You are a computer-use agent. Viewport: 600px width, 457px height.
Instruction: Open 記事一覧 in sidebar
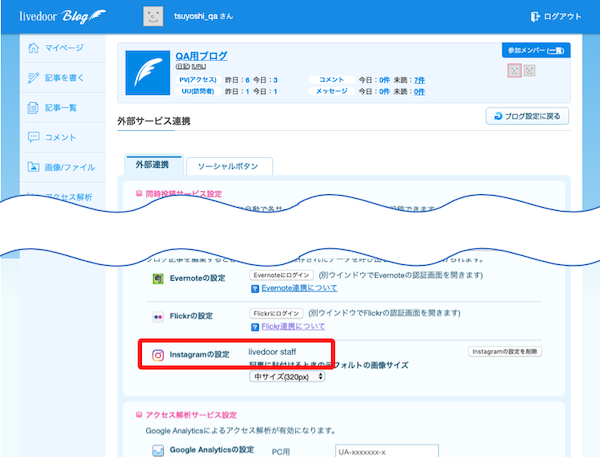tap(64, 108)
